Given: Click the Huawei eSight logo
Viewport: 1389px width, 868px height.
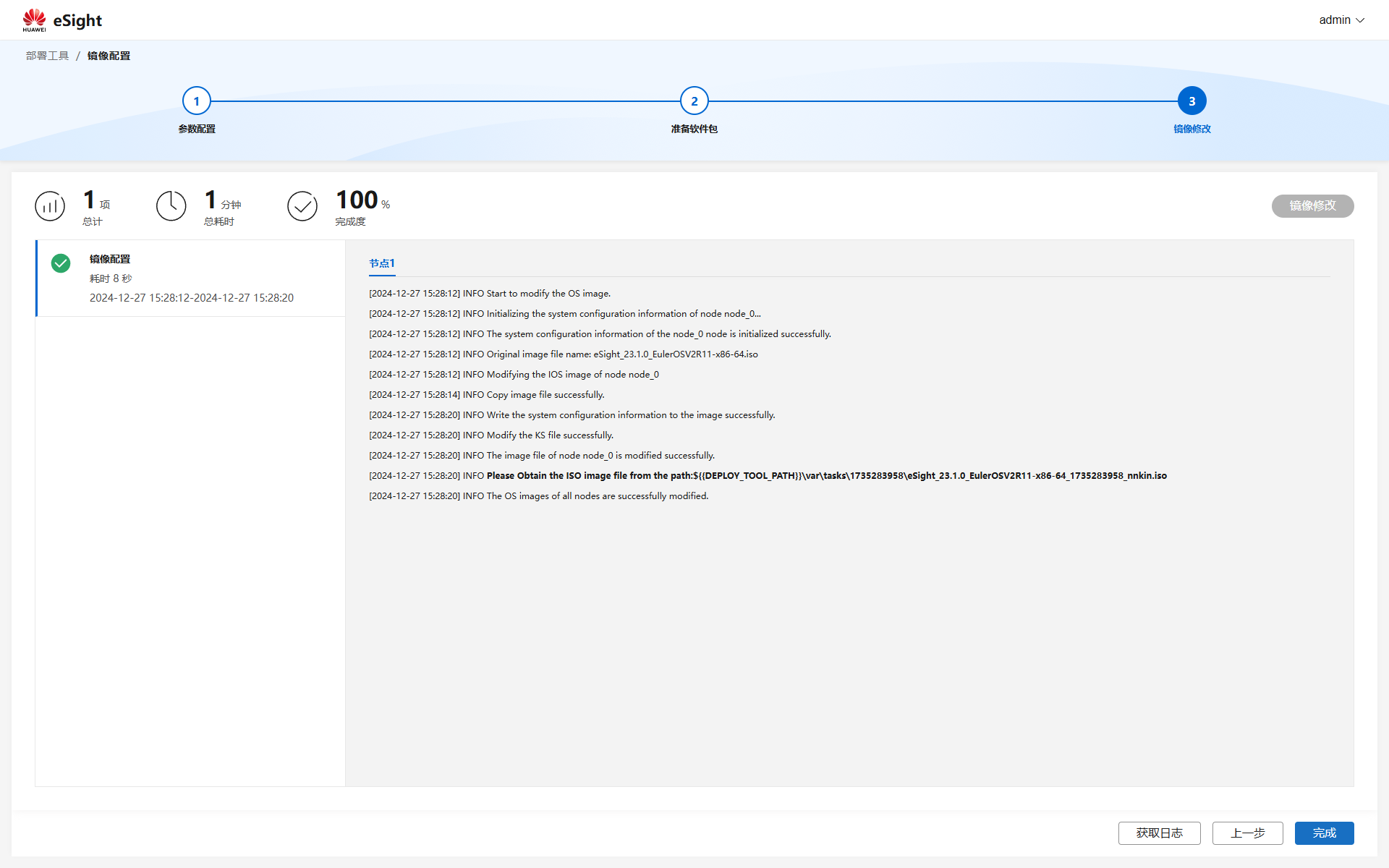Looking at the screenshot, I should click(x=62, y=20).
